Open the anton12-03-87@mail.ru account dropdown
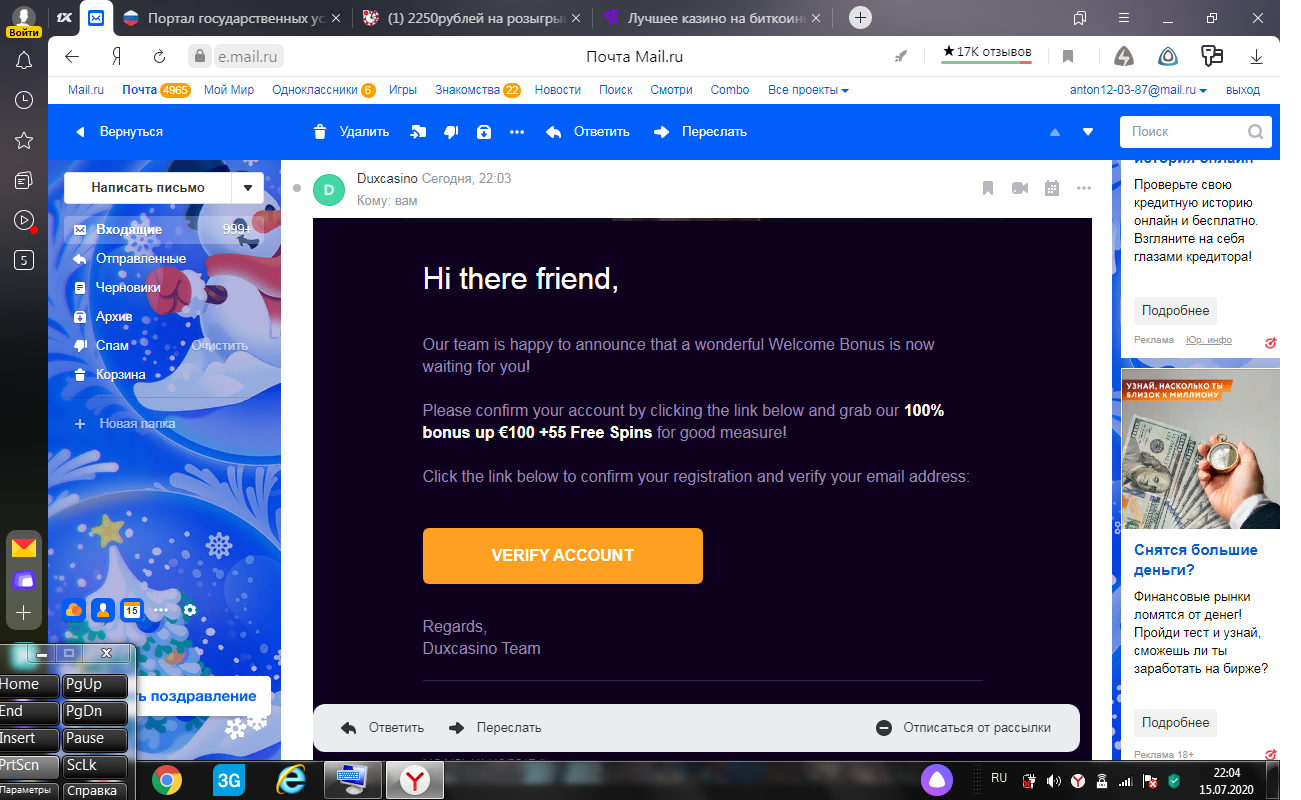The image size is (1301, 800). pyautogui.click(x=1138, y=90)
